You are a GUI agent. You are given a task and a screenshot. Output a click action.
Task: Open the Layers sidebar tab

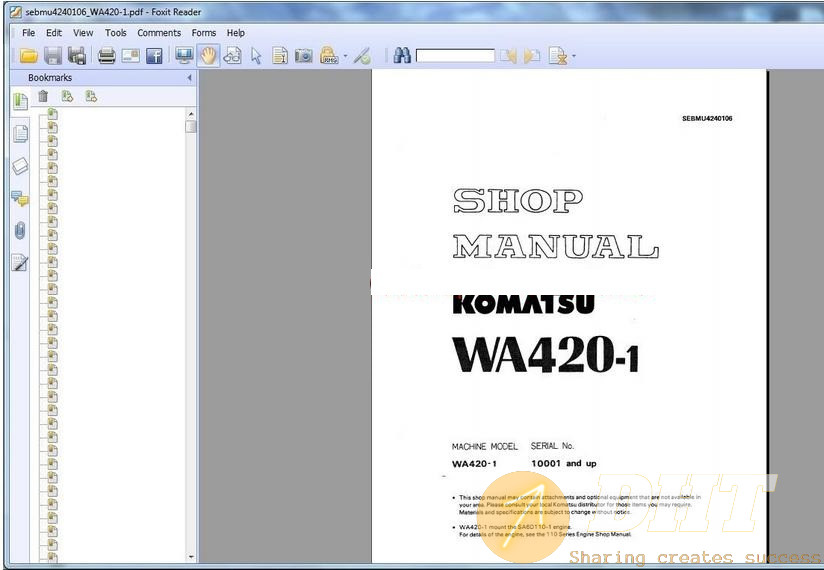point(20,166)
